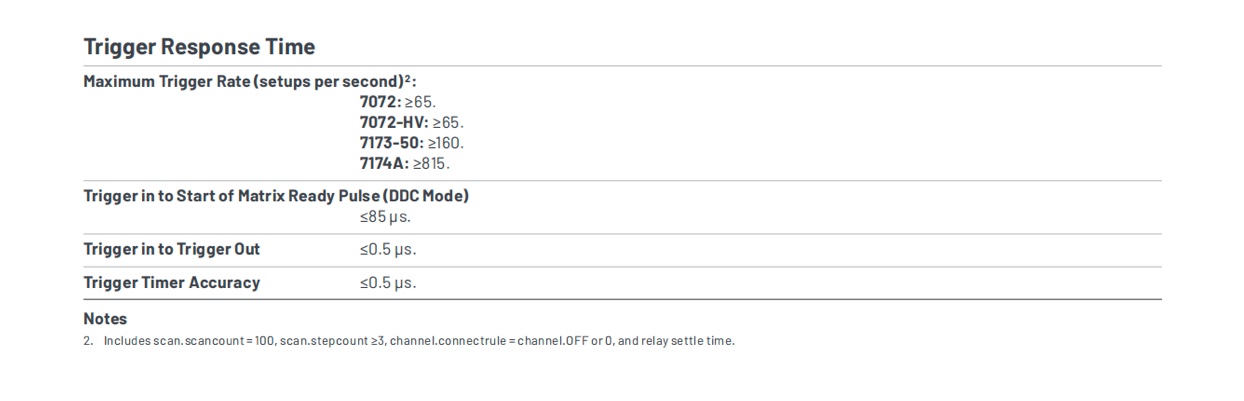Screen dimensions: 1244x401
Task: Click the superscript 2 footnote reference
Action: (x=410, y=78)
